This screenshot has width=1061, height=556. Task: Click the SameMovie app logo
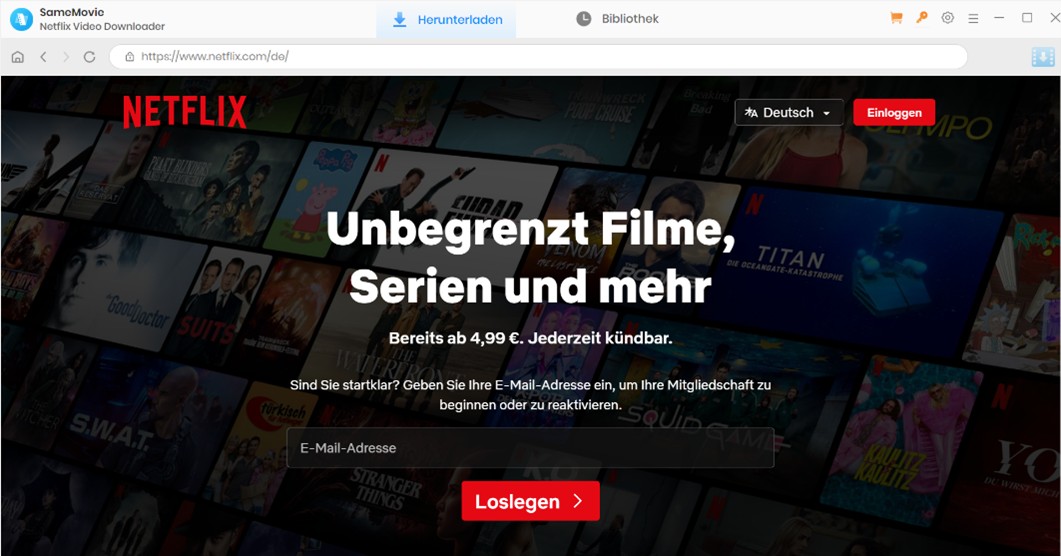[x=21, y=19]
